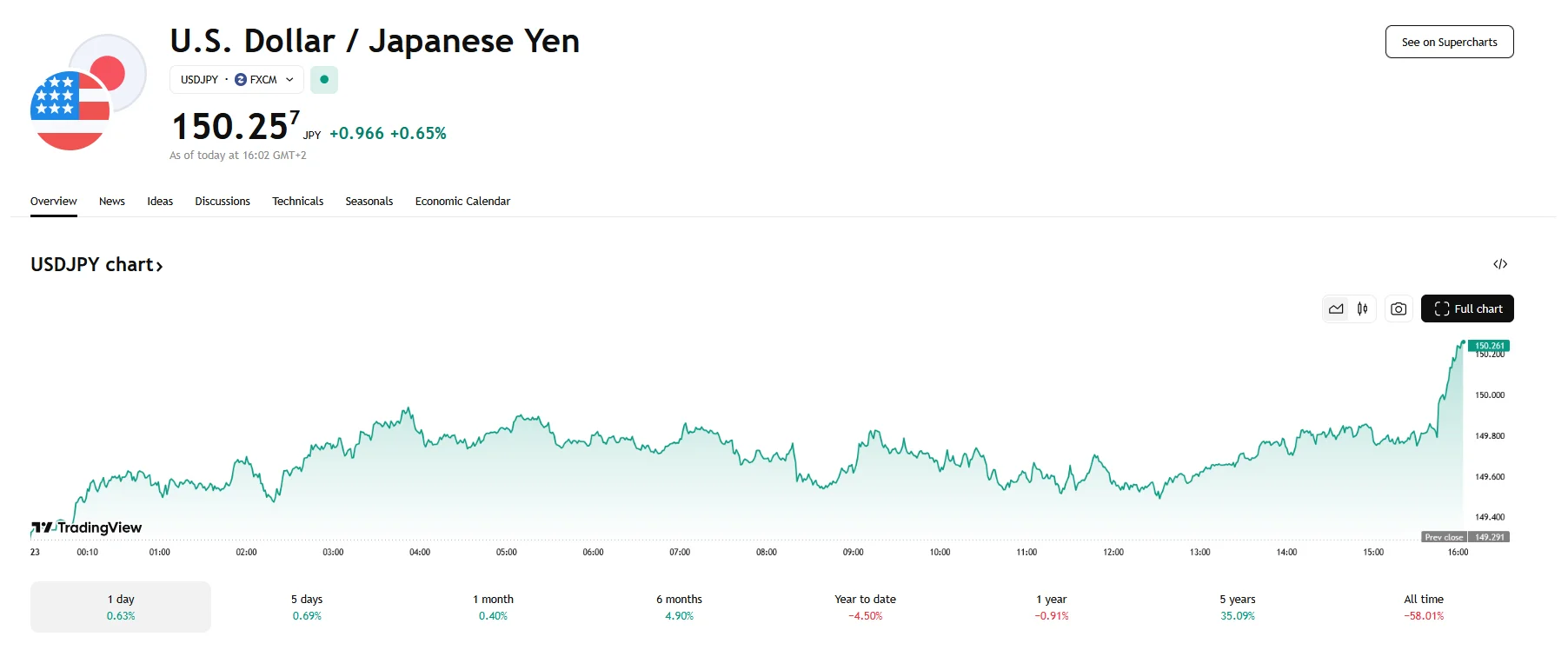Show the All time range
The height and width of the screenshot is (650, 1568).
point(1423,607)
